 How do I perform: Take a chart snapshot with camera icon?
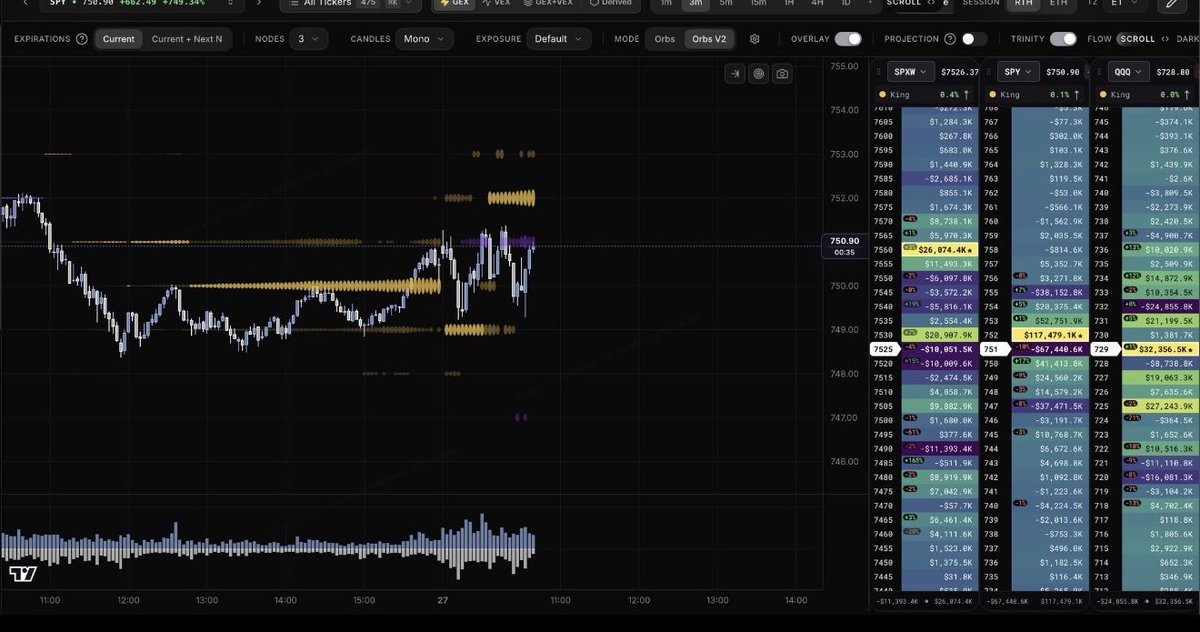[781, 73]
